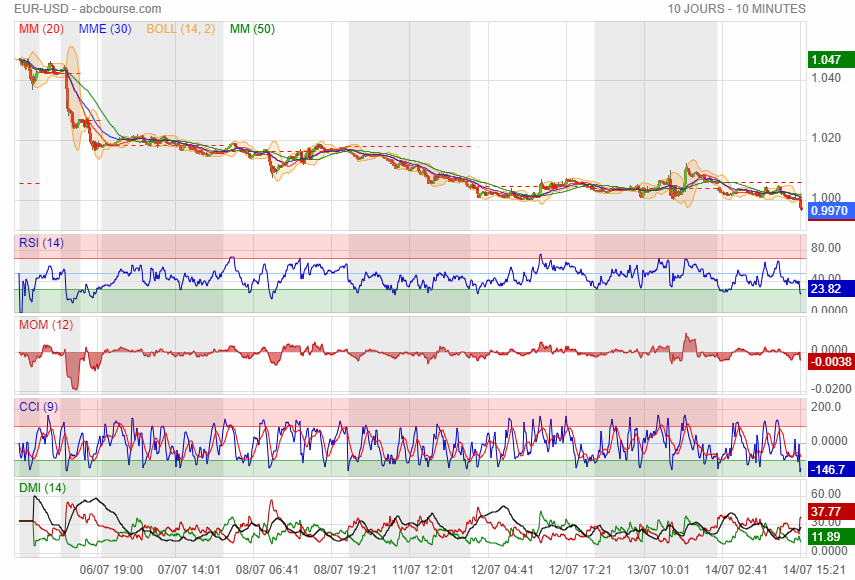This screenshot has height=580, width=855.
Task: Click the 06/07 19:00 time axis label
Action: point(111,570)
